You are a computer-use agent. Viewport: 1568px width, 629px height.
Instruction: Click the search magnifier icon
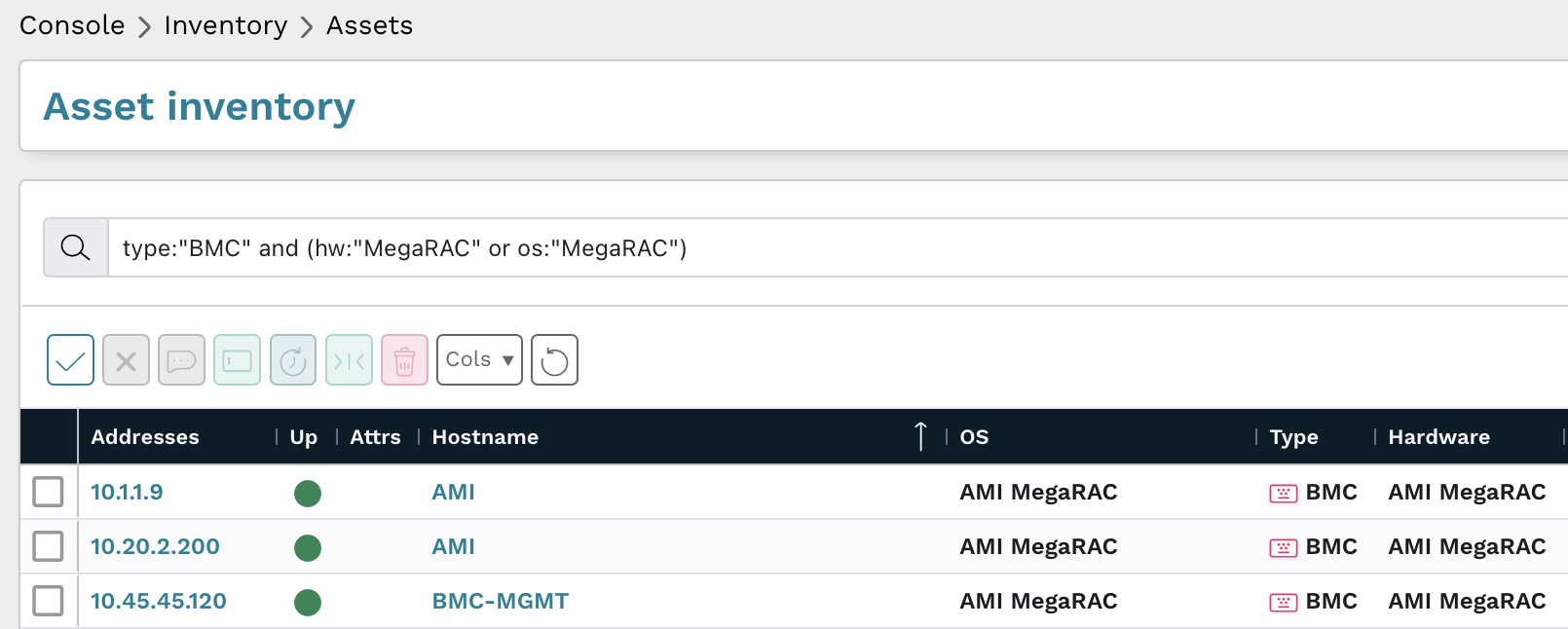[75, 248]
